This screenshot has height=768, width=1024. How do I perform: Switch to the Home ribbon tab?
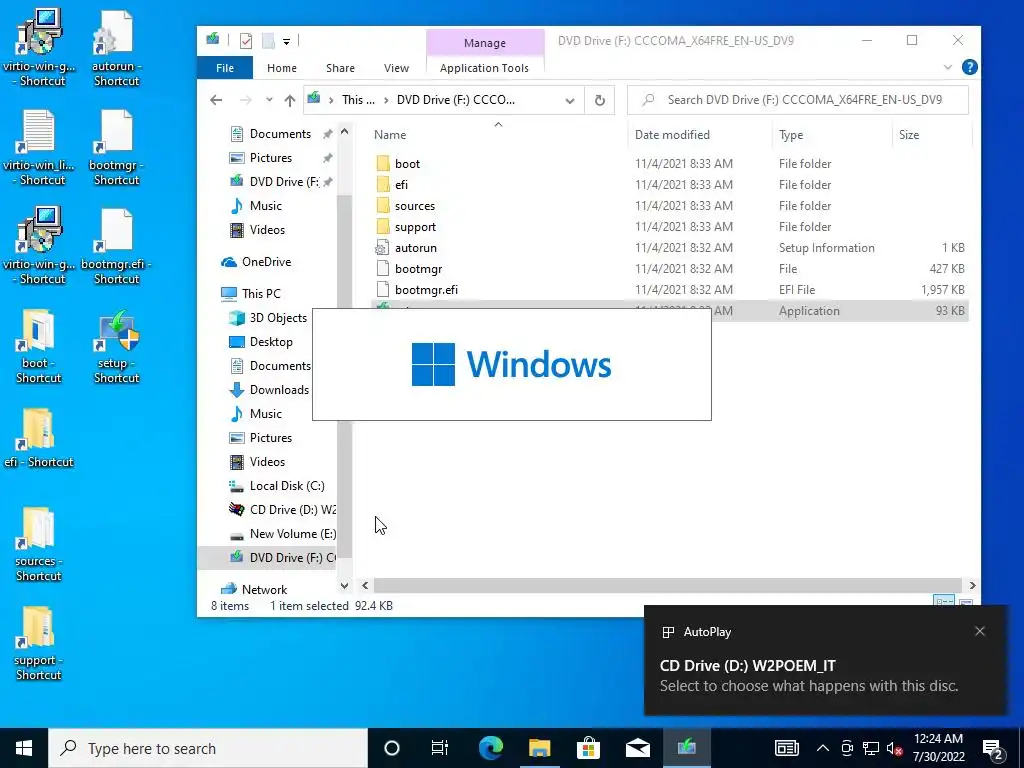point(281,68)
